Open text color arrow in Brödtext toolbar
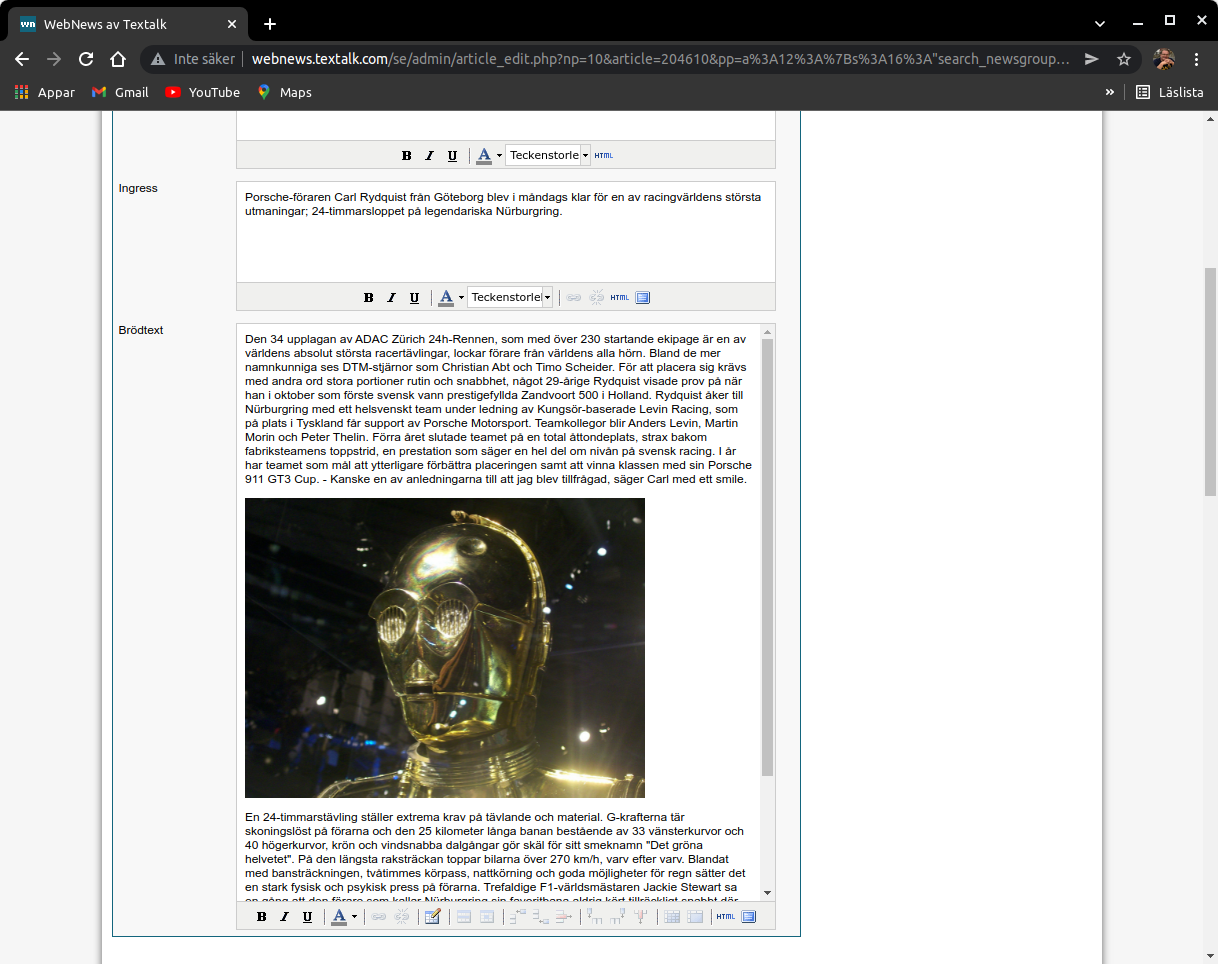 point(354,917)
